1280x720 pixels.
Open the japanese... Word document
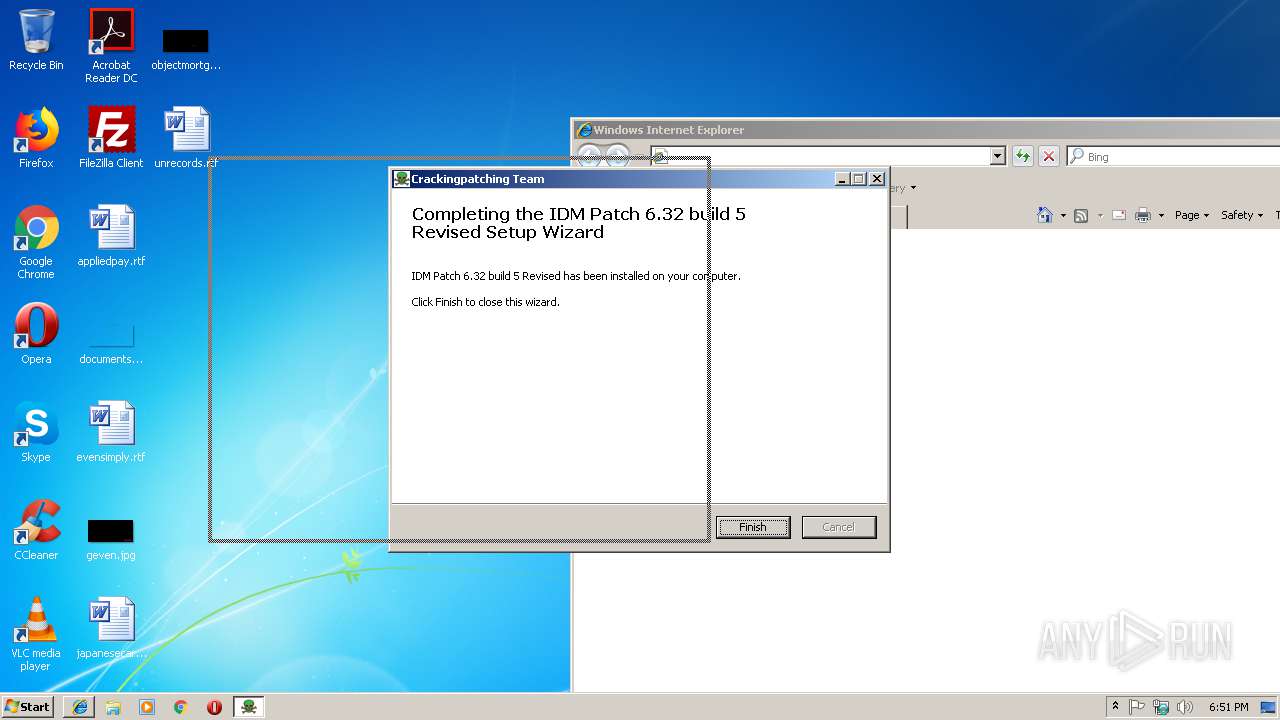pos(111,628)
